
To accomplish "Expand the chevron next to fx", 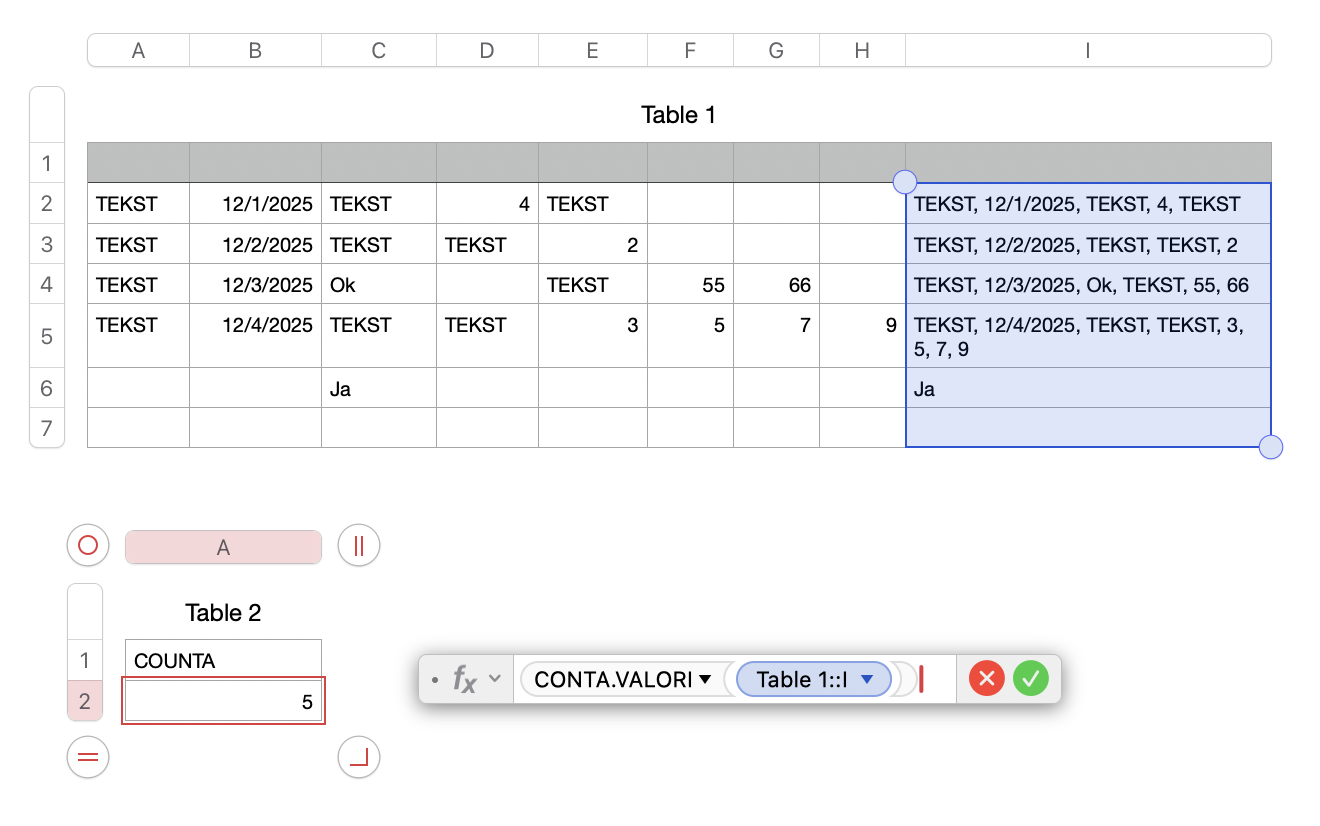I will click(494, 679).
